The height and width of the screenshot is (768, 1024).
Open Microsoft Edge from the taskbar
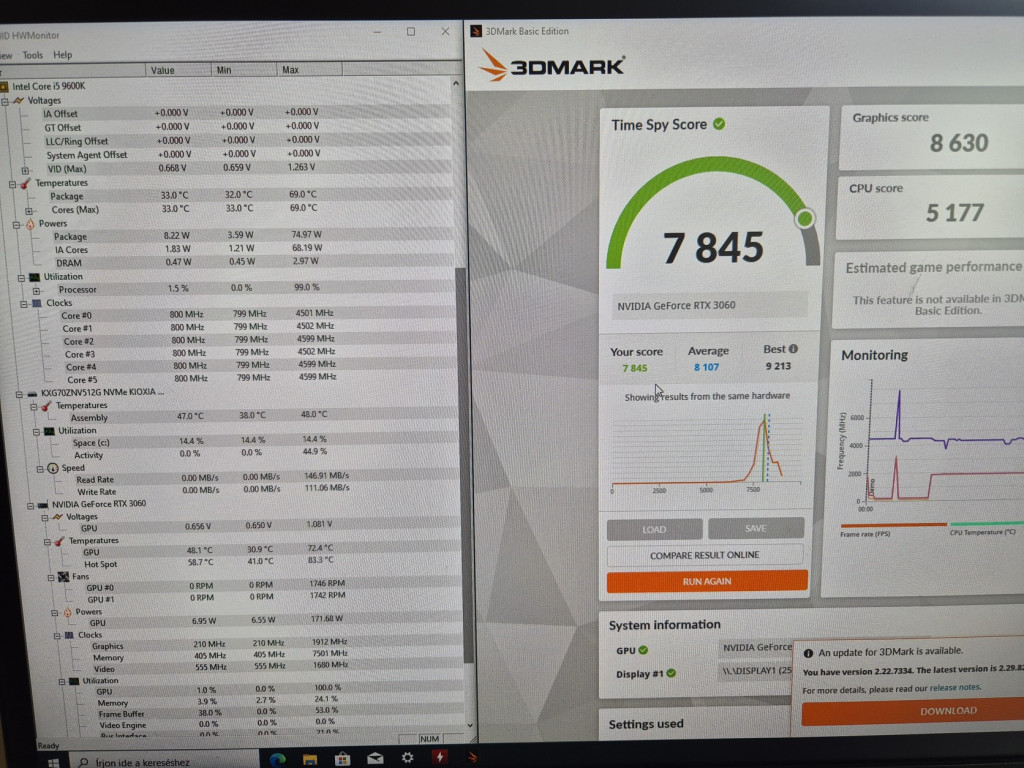click(278, 759)
